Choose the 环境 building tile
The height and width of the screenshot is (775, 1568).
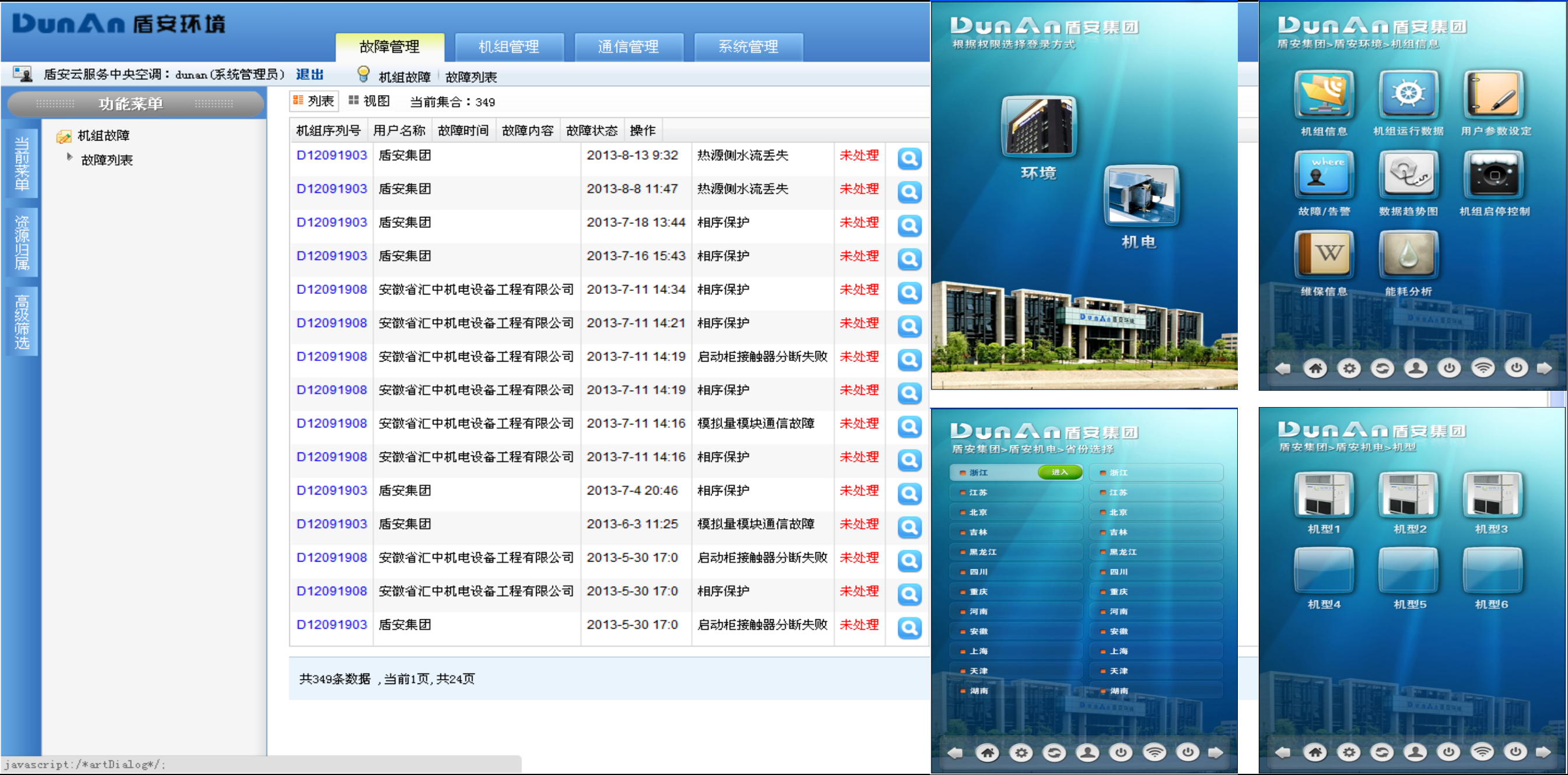tap(1038, 127)
